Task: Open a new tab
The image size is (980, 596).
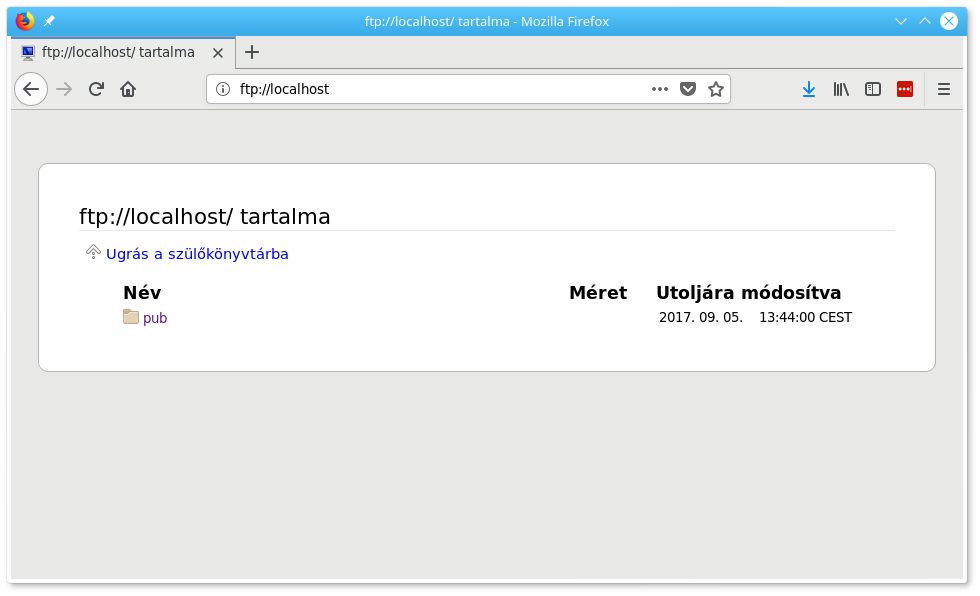Action: 252,52
